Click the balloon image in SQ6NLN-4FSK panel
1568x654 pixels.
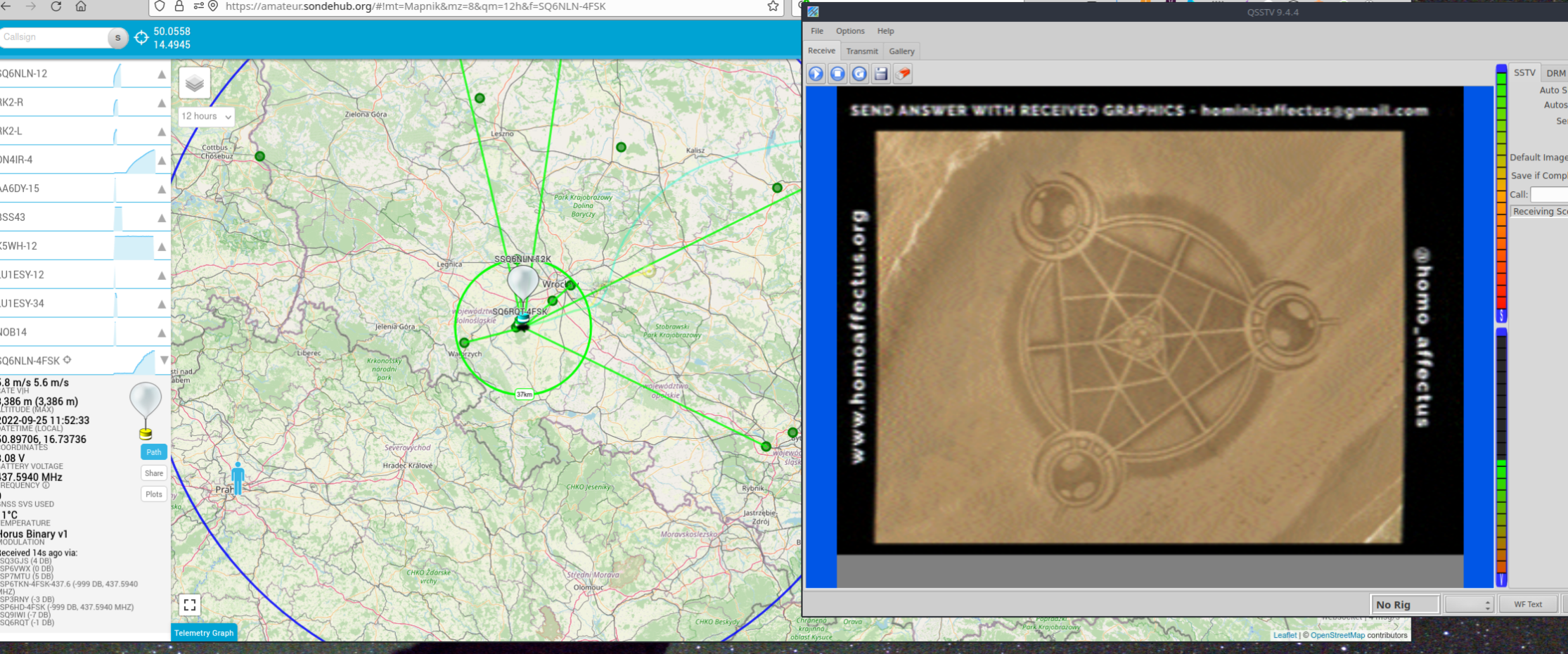point(146,411)
